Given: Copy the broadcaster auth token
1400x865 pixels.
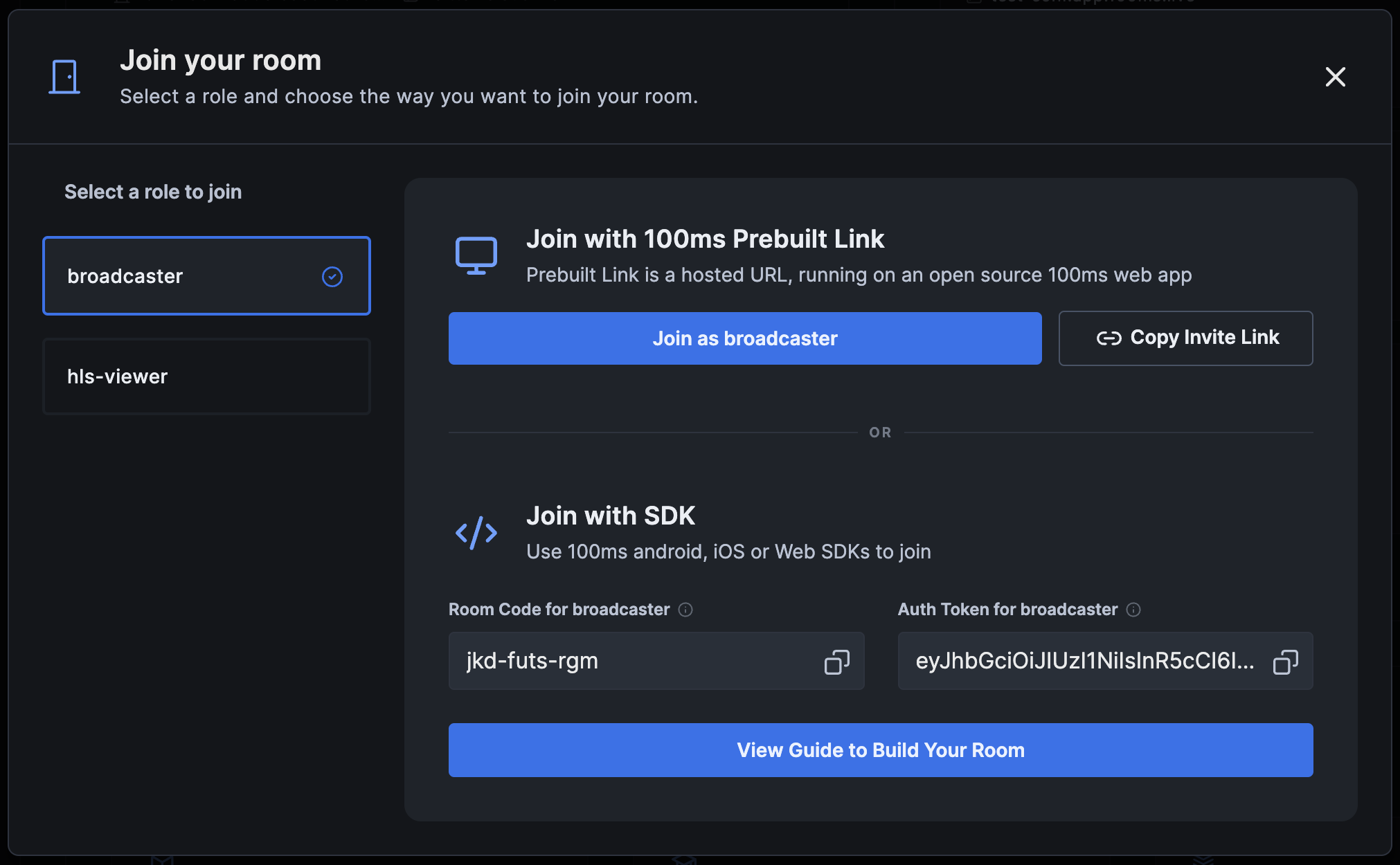Looking at the screenshot, I should [x=1285, y=662].
